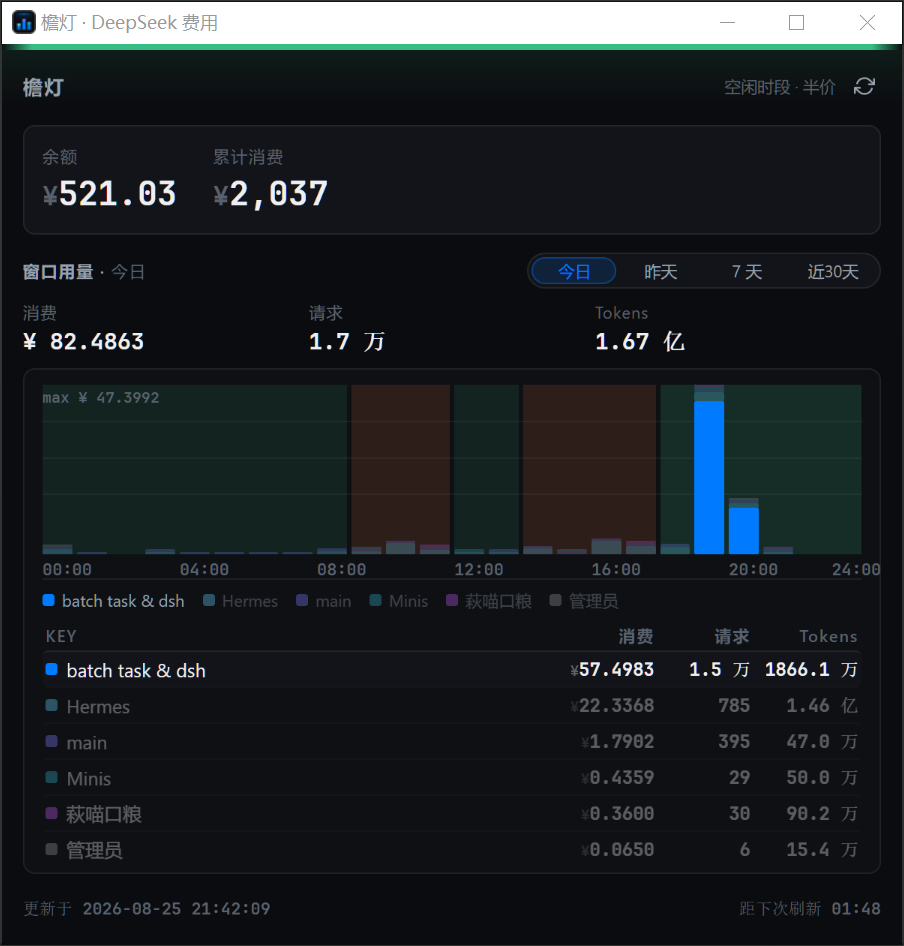The image size is (904, 946).
Task: Select the main key table row
Action: 452,742
